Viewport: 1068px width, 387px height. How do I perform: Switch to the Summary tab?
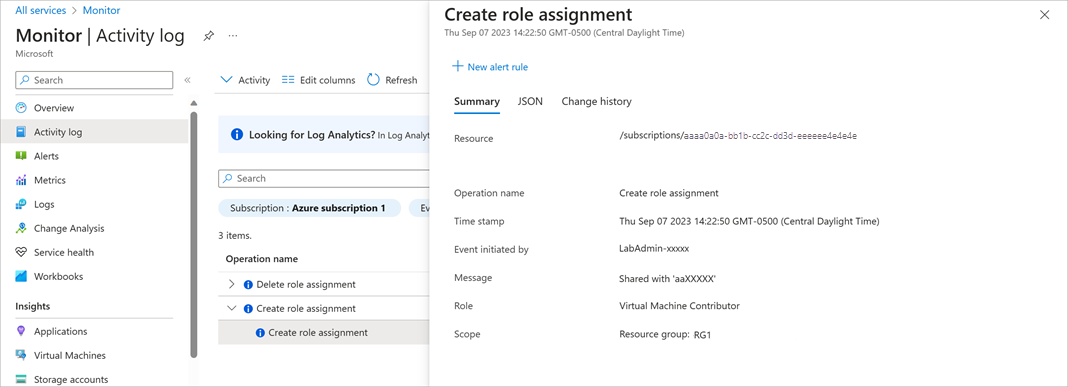point(477,102)
